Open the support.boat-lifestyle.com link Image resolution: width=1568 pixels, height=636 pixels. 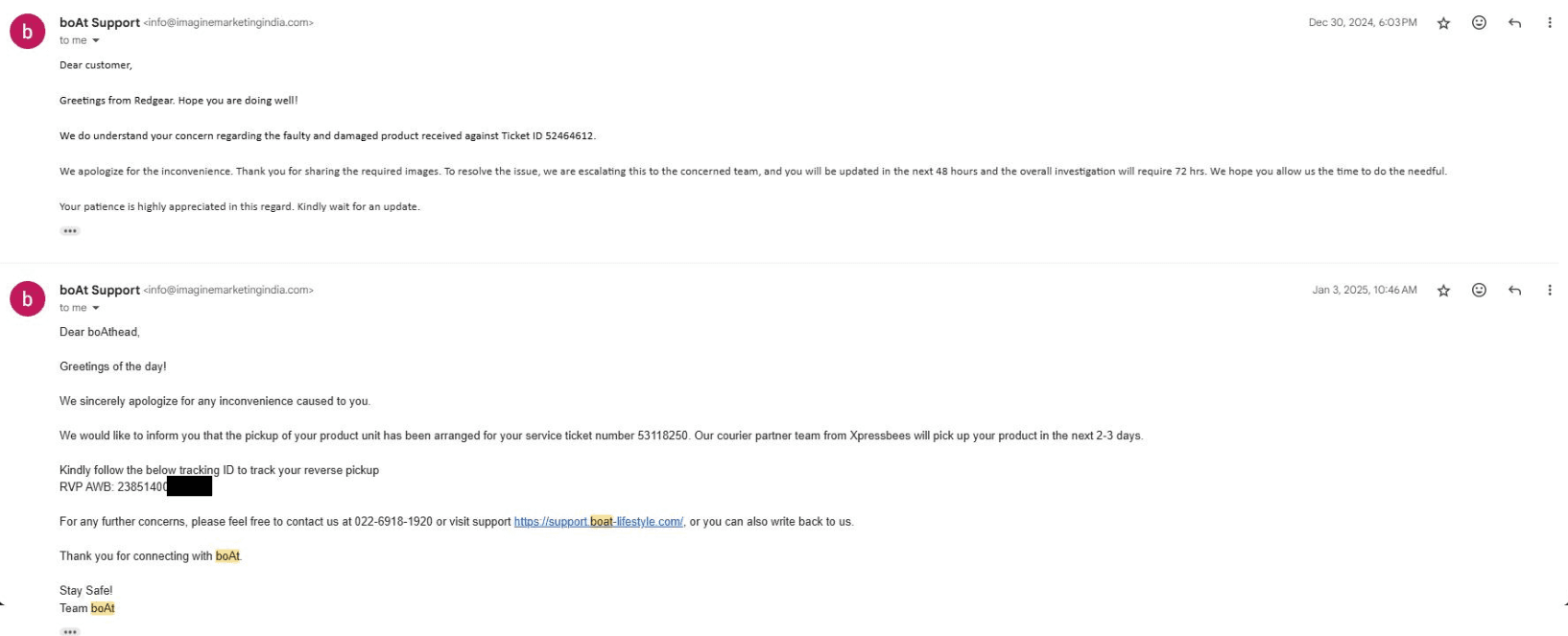click(x=598, y=522)
